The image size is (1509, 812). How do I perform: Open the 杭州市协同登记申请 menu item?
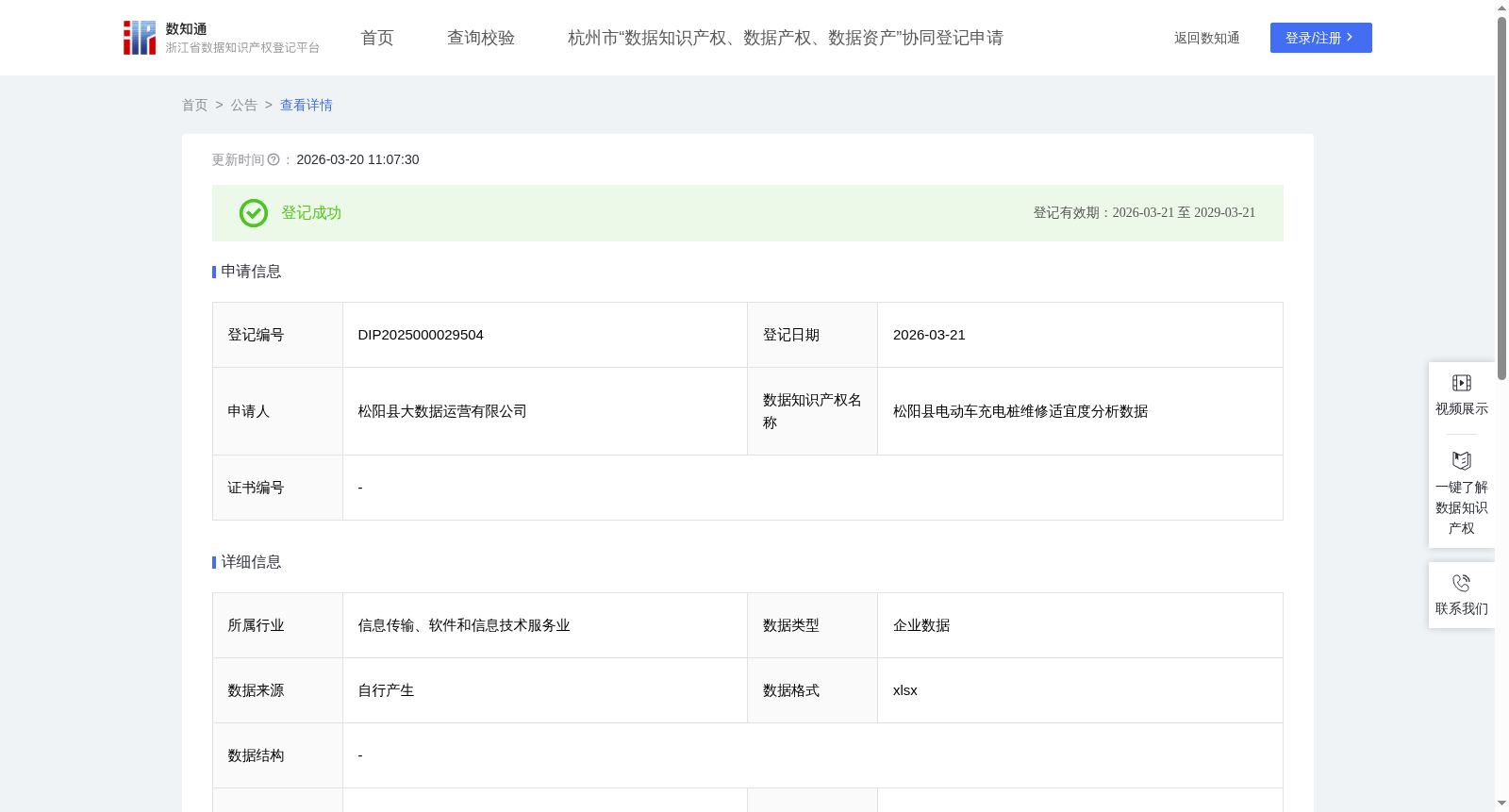[786, 38]
